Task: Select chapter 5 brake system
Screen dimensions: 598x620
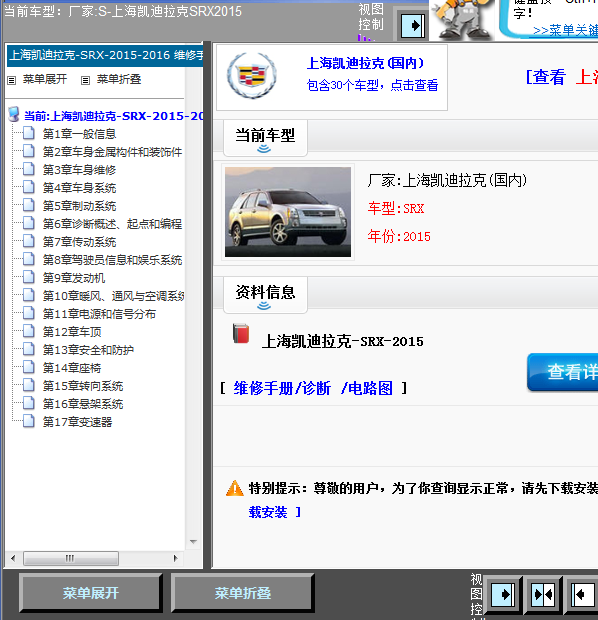Action: click(79, 206)
